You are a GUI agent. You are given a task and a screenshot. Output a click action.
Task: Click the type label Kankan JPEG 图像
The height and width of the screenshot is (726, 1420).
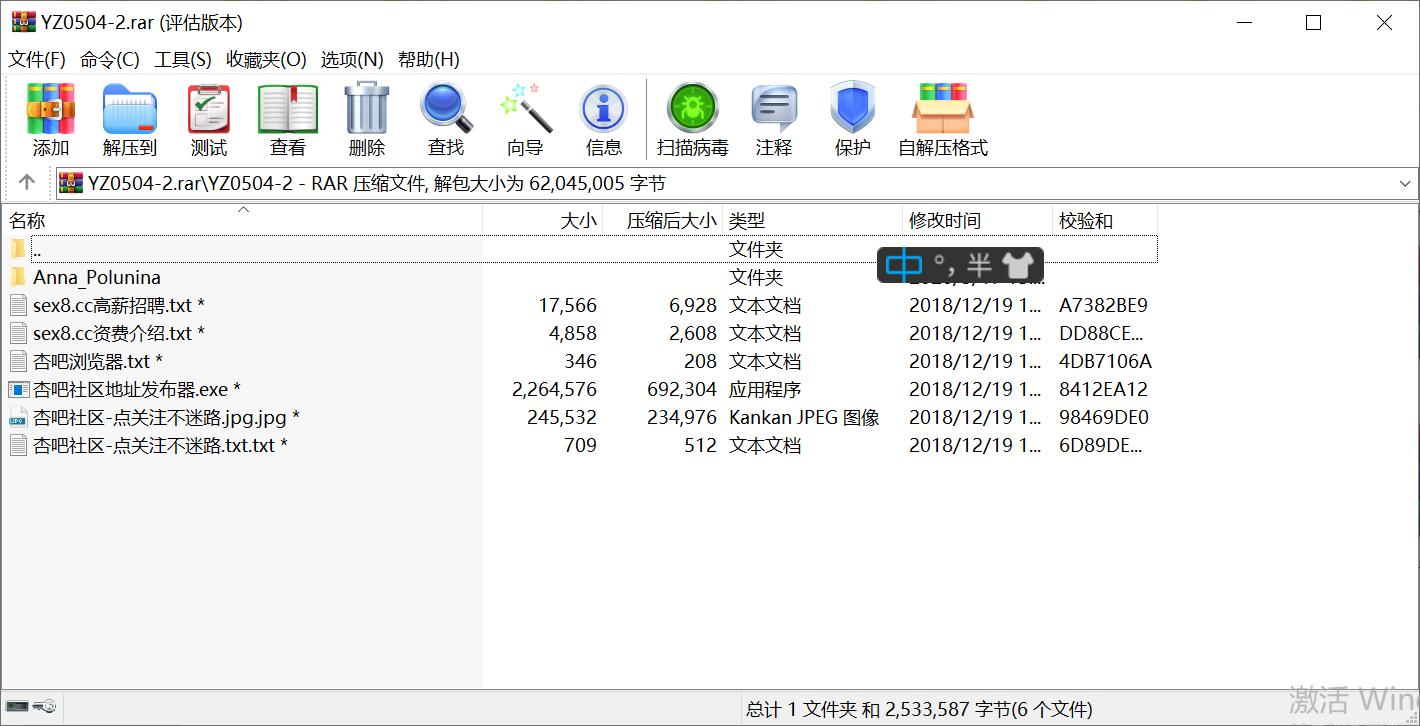click(x=804, y=417)
